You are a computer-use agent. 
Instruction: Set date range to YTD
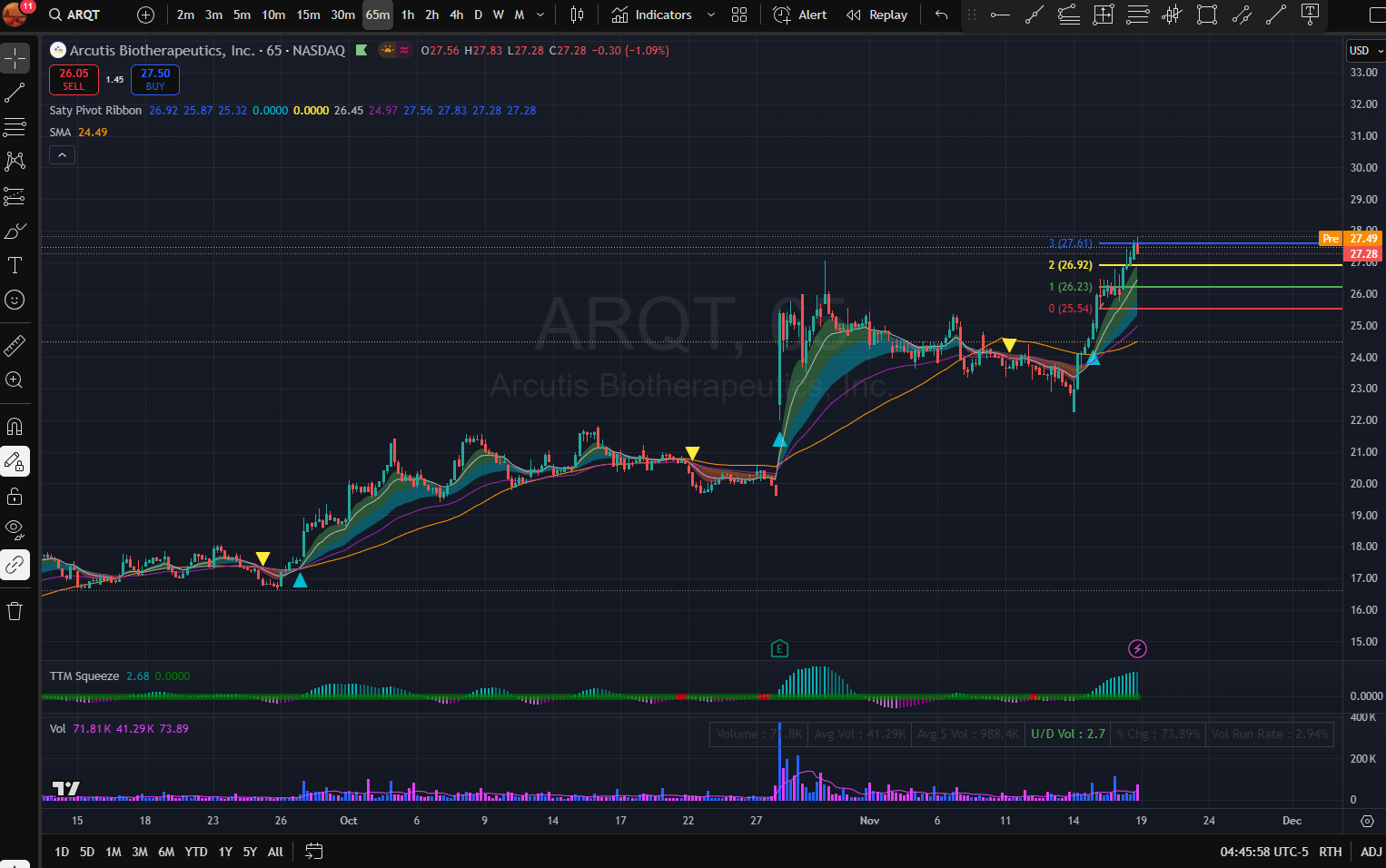coord(196,852)
